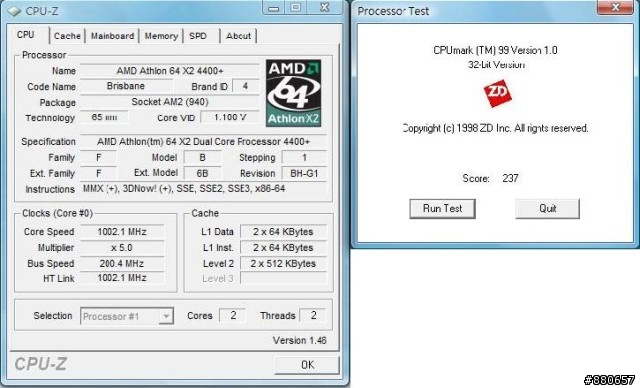Click the Cores value 2

click(233, 315)
